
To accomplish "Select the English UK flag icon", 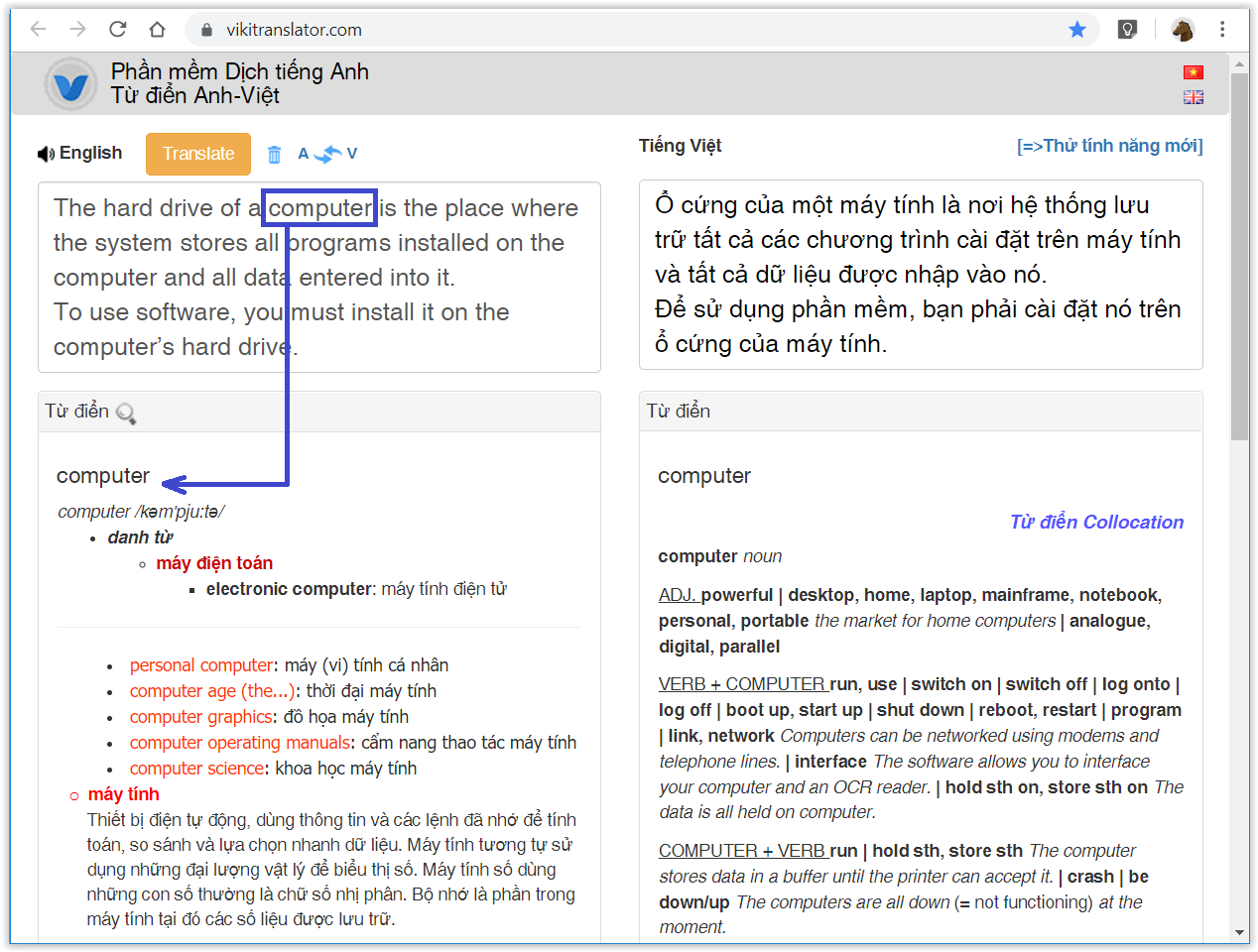I will click(1193, 97).
